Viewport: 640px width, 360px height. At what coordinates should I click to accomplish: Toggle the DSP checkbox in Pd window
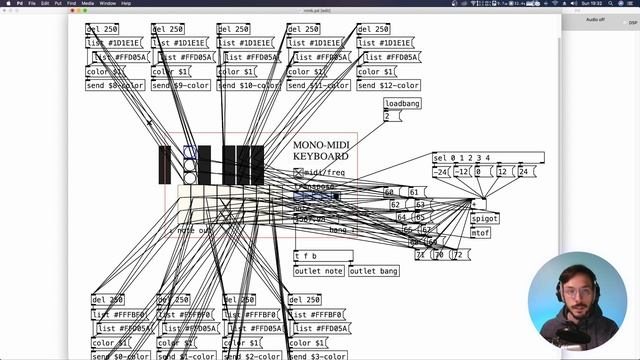pos(625,23)
